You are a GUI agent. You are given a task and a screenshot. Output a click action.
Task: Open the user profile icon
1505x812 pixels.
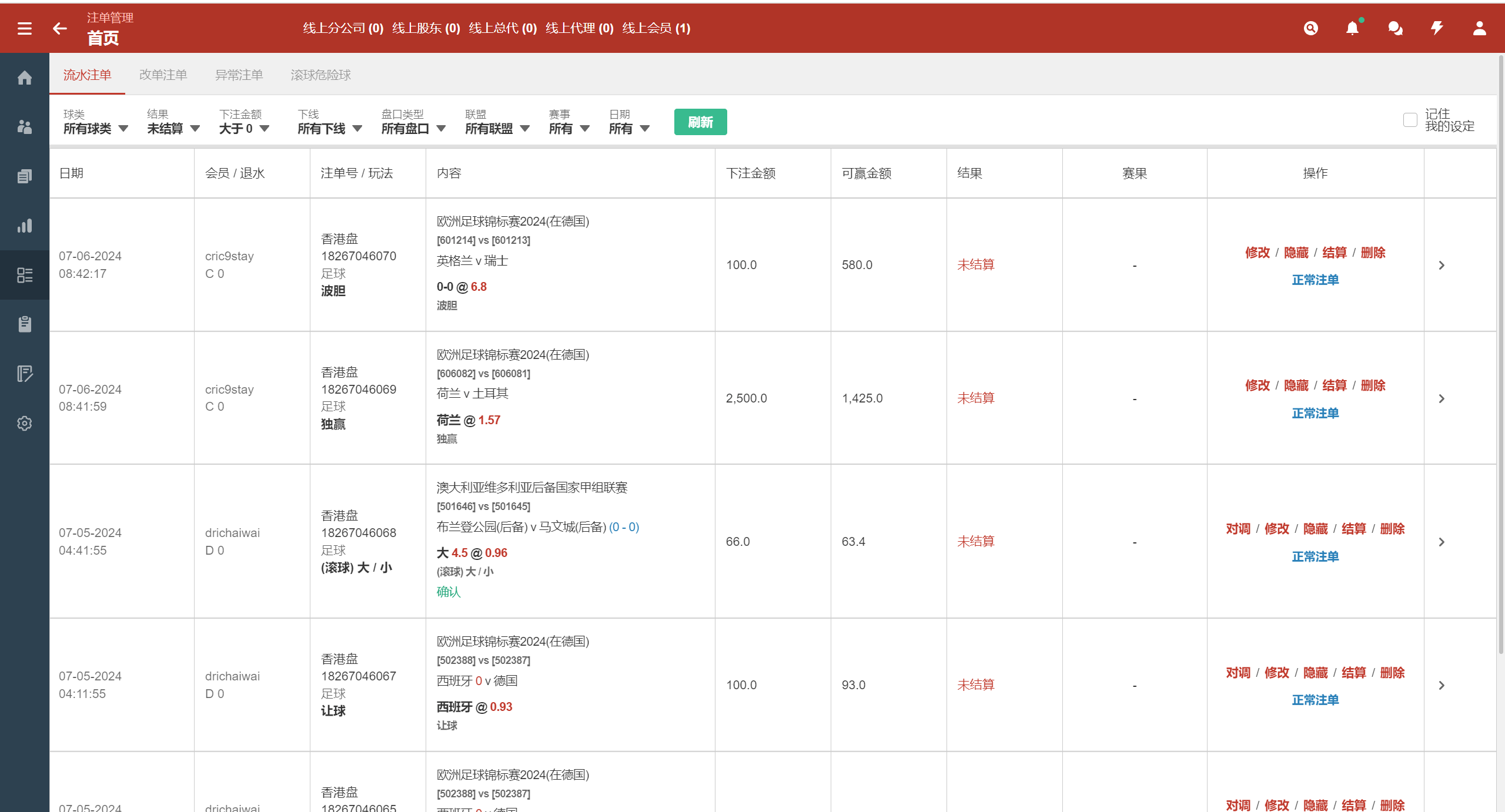coord(1480,28)
